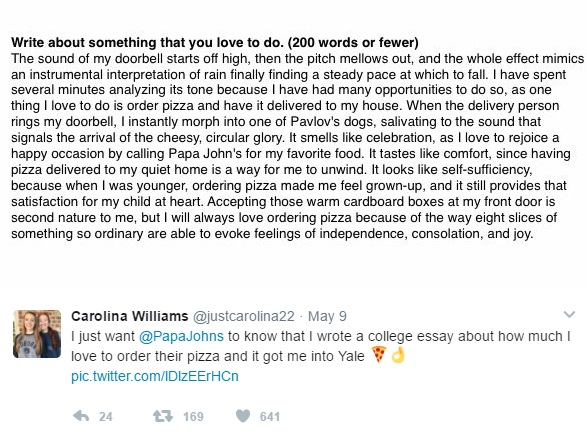Open Carolina Williams' profile photo
The width and height of the screenshot is (587, 435).
pos(37,334)
